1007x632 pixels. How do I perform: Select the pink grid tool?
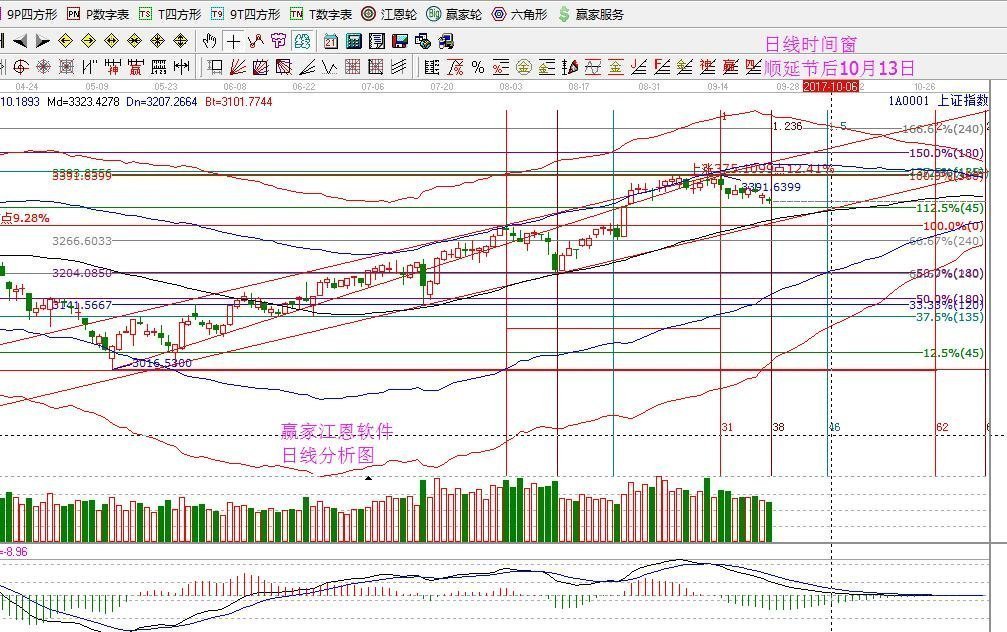click(x=353, y=67)
